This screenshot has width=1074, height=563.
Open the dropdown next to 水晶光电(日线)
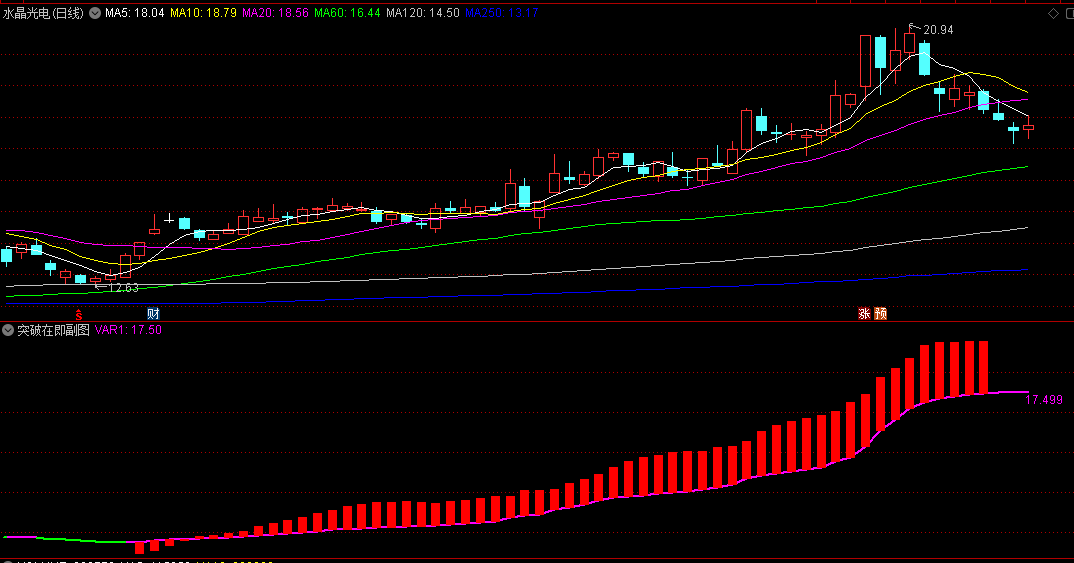point(95,13)
